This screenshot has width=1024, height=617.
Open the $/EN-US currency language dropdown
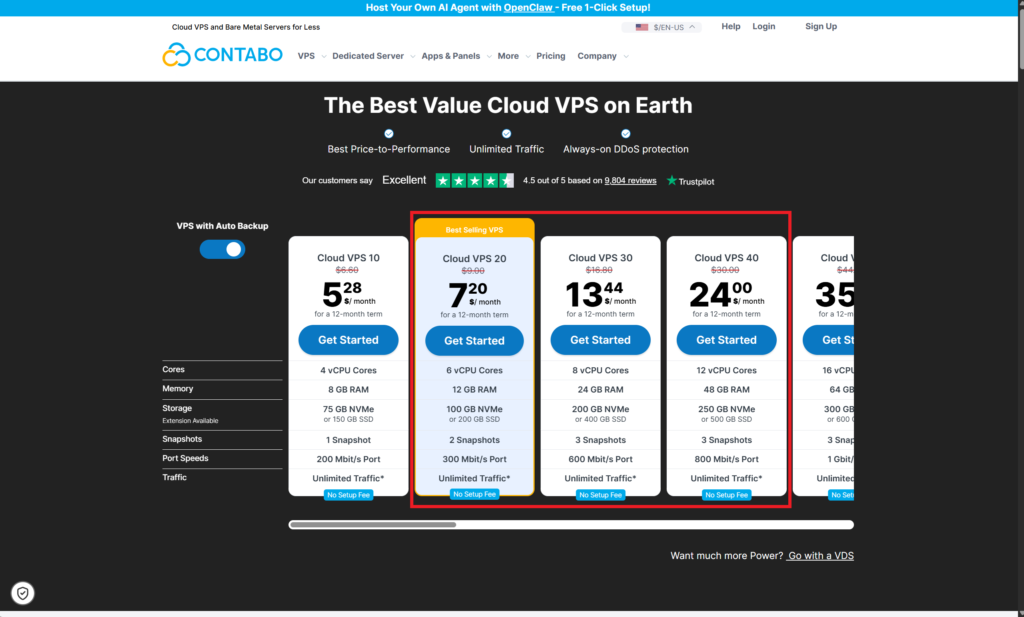662,27
